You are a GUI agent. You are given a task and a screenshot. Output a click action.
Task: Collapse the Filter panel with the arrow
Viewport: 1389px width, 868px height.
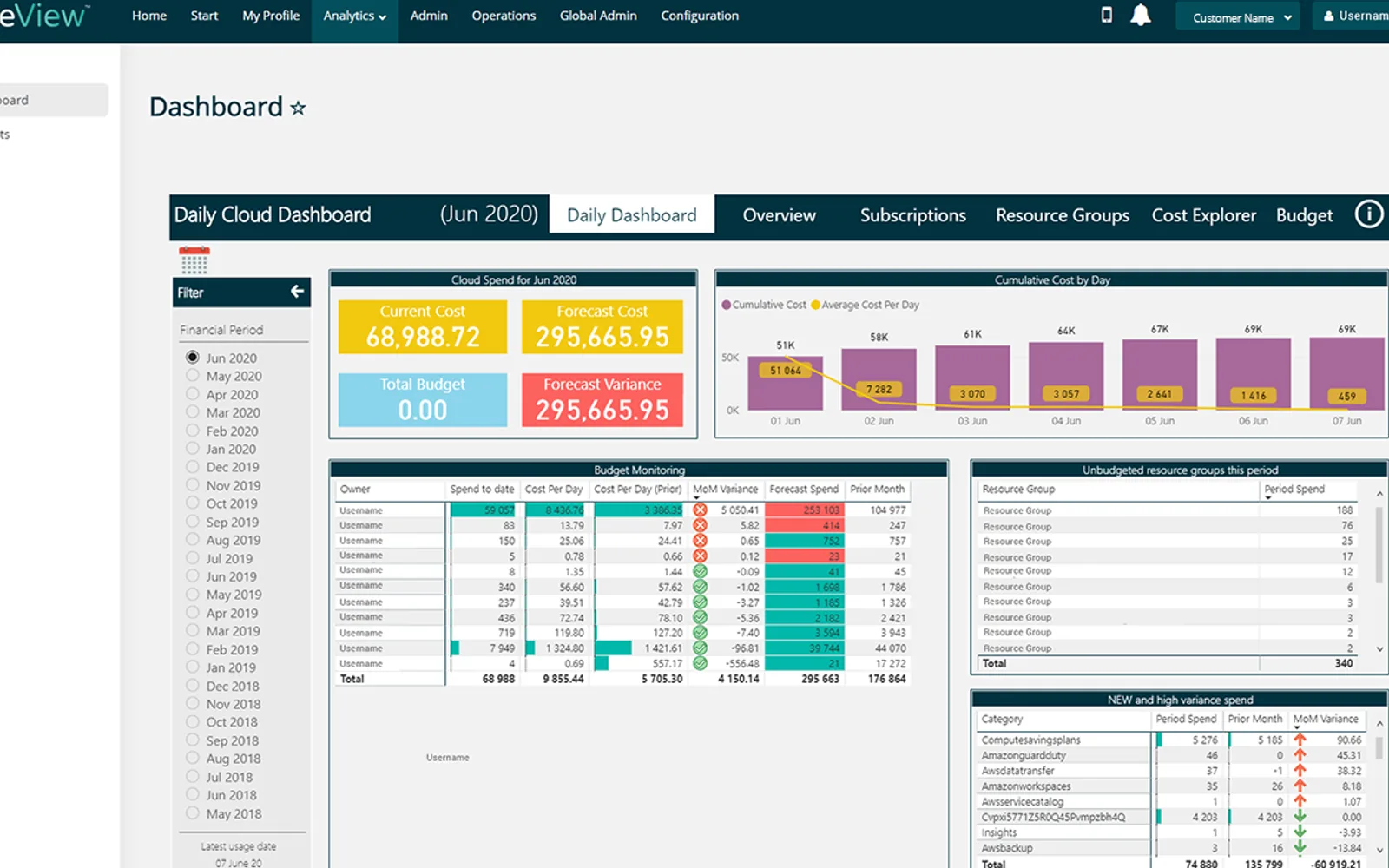(x=297, y=292)
